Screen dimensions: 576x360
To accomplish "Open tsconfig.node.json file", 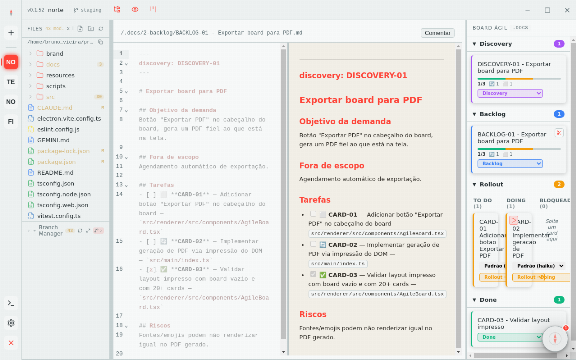I will click(x=64, y=194).
